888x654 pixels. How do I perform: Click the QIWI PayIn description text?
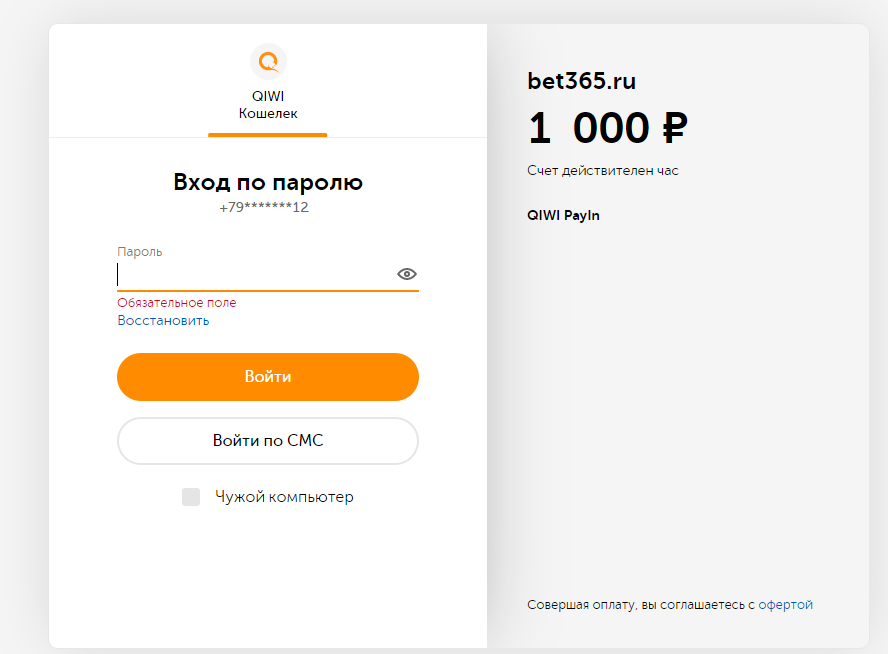click(x=563, y=215)
